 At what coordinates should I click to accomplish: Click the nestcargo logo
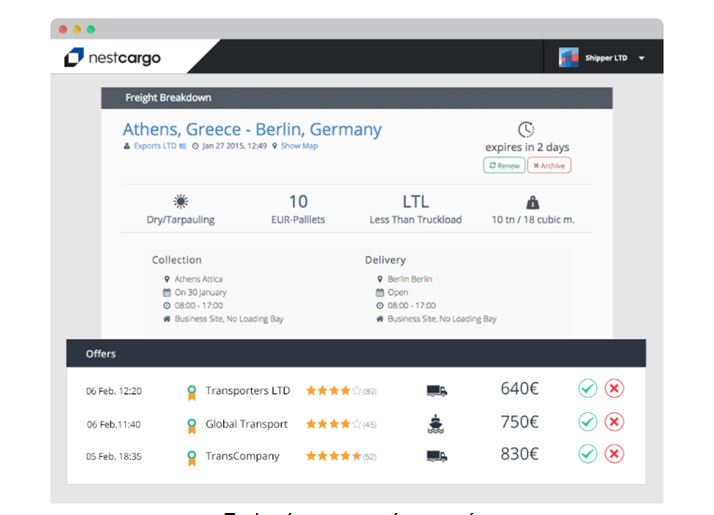112,58
